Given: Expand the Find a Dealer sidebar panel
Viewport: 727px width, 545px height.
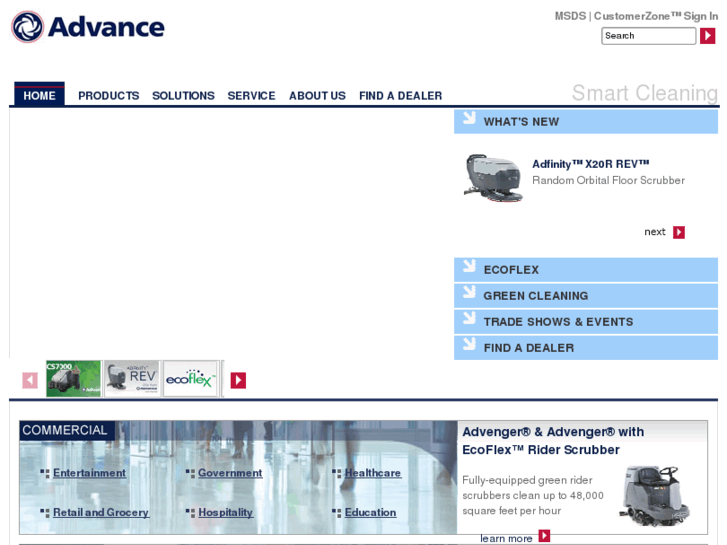Looking at the screenshot, I should click(586, 347).
